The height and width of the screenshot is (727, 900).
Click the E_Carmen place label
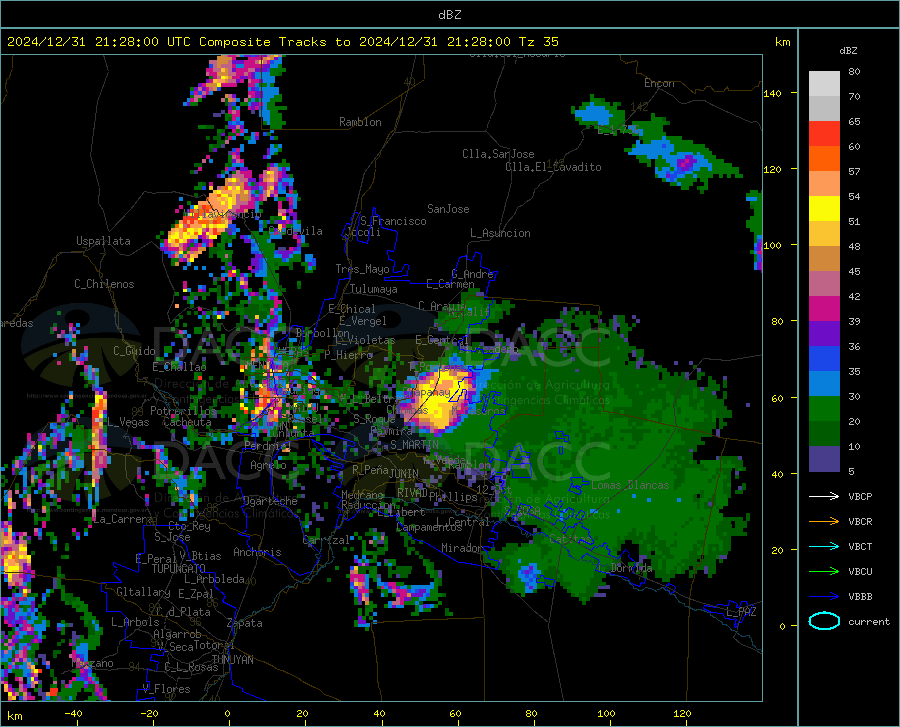(x=450, y=283)
